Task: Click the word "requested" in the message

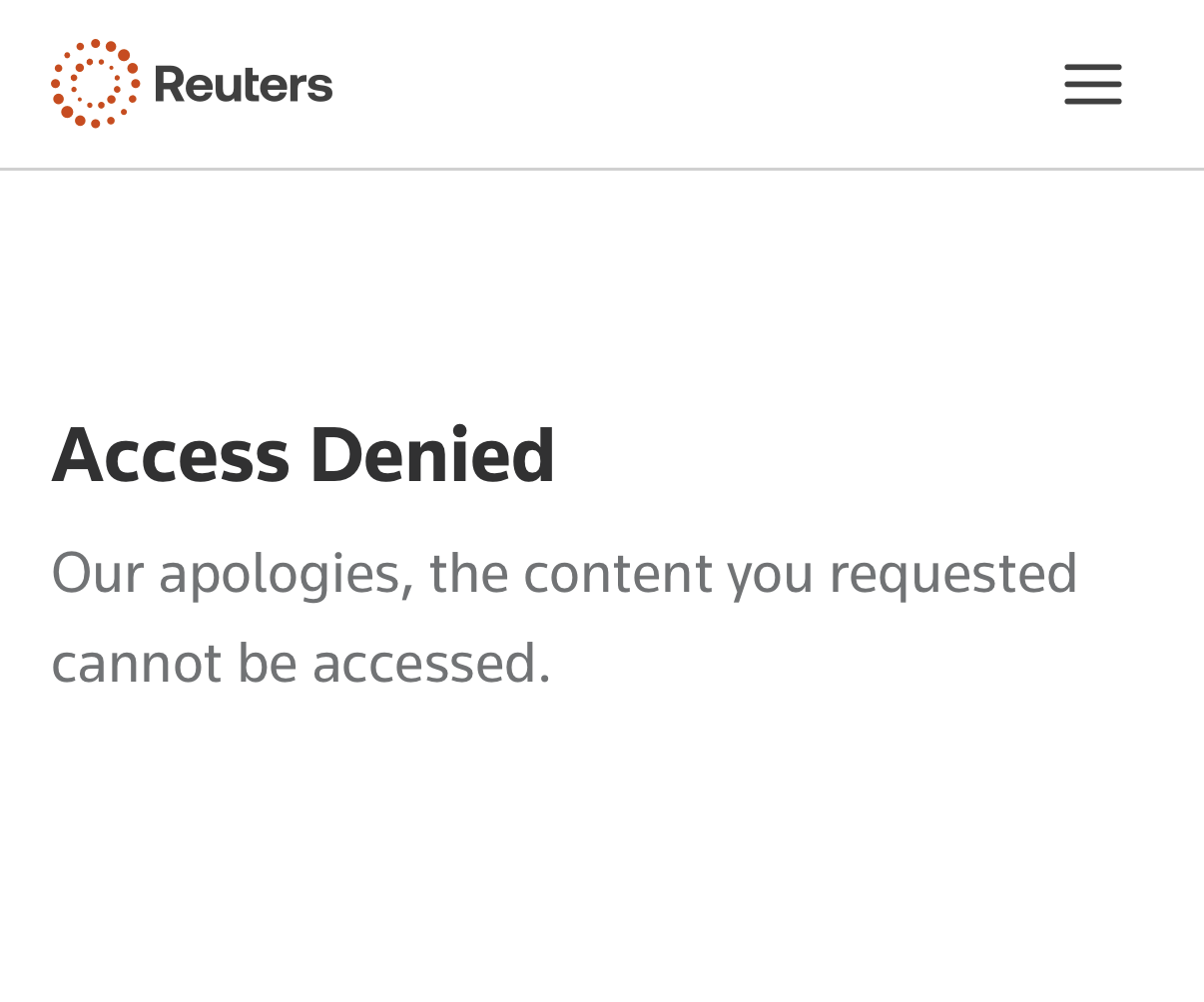Action: (x=953, y=574)
